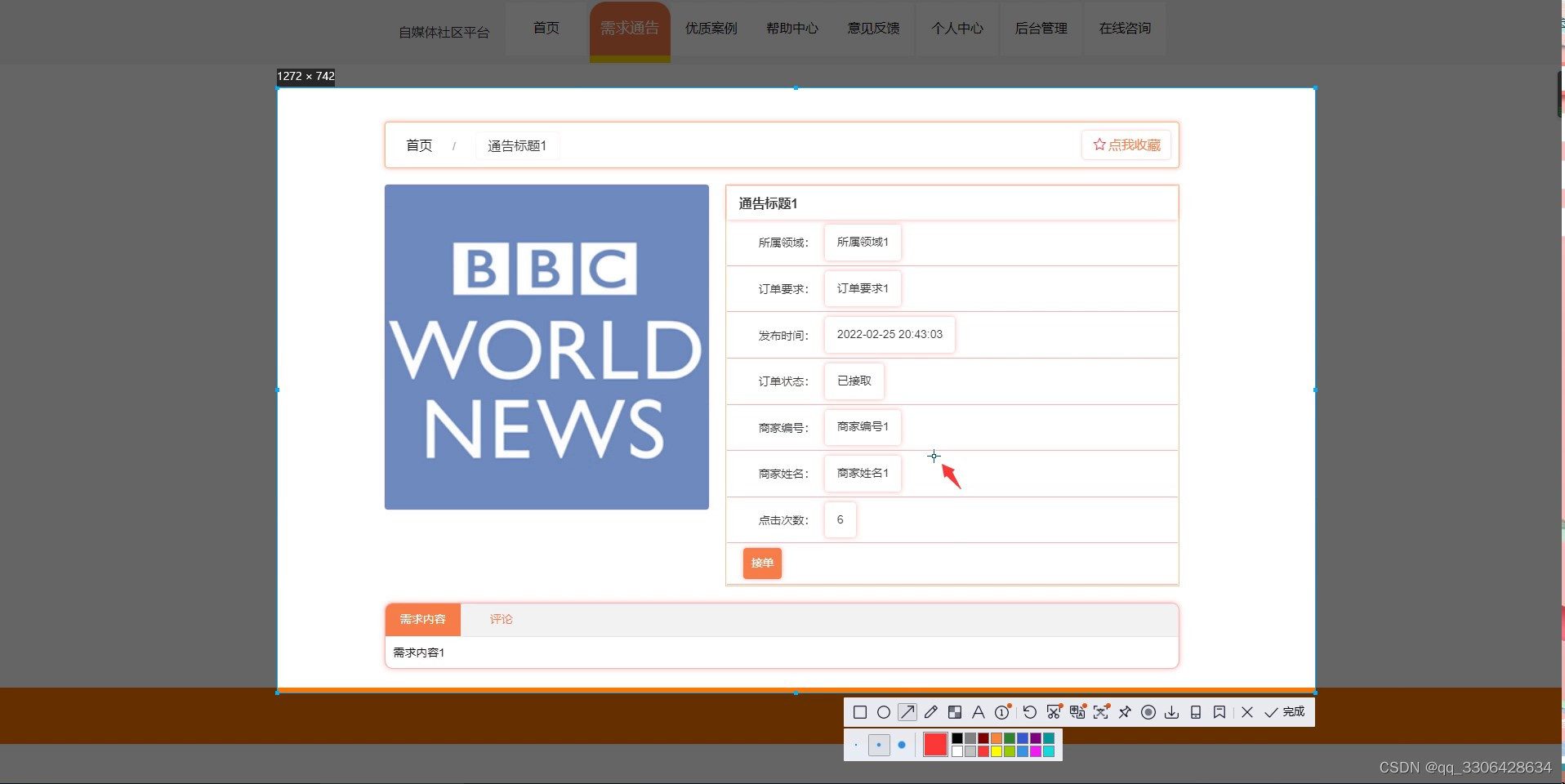Select the mosaic blur tool
This screenshot has height=784, width=1565.
[955, 712]
